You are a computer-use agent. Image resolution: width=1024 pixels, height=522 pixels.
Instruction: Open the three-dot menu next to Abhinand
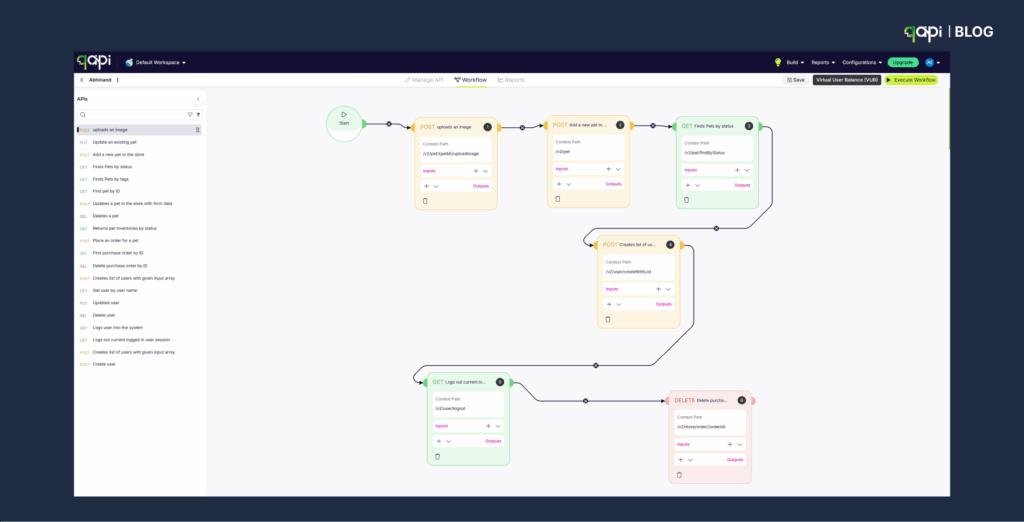(118, 80)
